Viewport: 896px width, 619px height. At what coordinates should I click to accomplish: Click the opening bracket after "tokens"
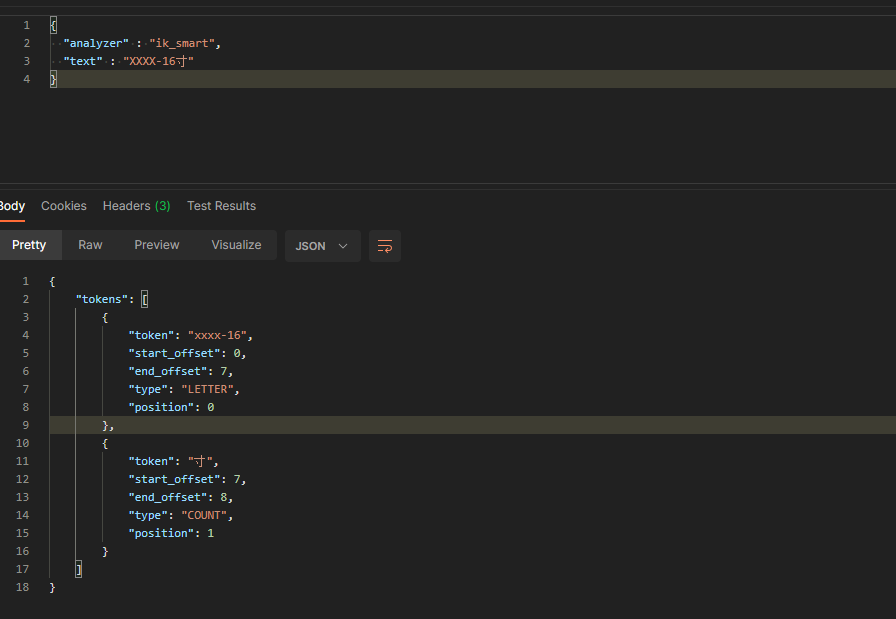145,299
